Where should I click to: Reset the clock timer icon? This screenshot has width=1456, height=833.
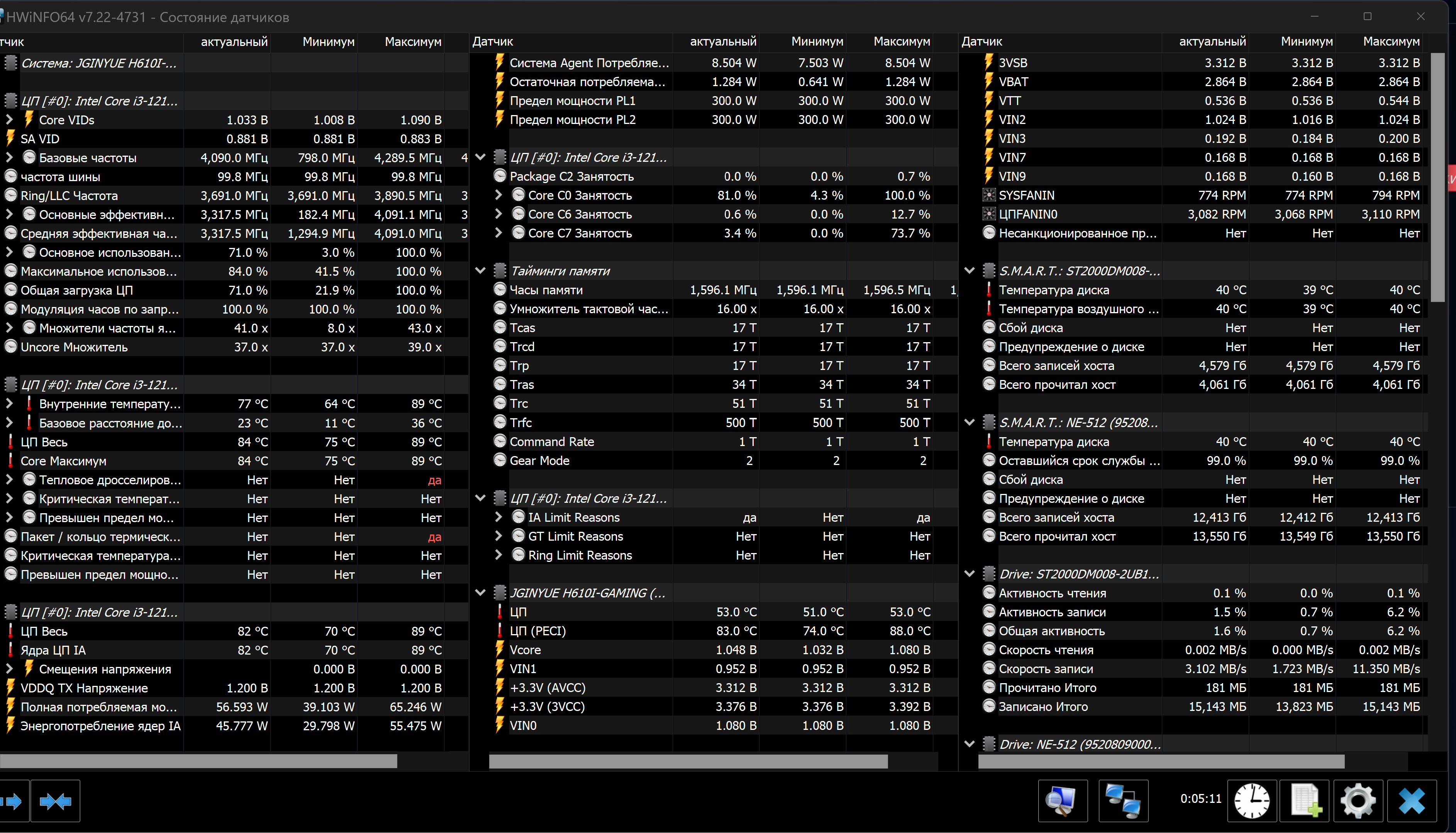[x=1252, y=801]
